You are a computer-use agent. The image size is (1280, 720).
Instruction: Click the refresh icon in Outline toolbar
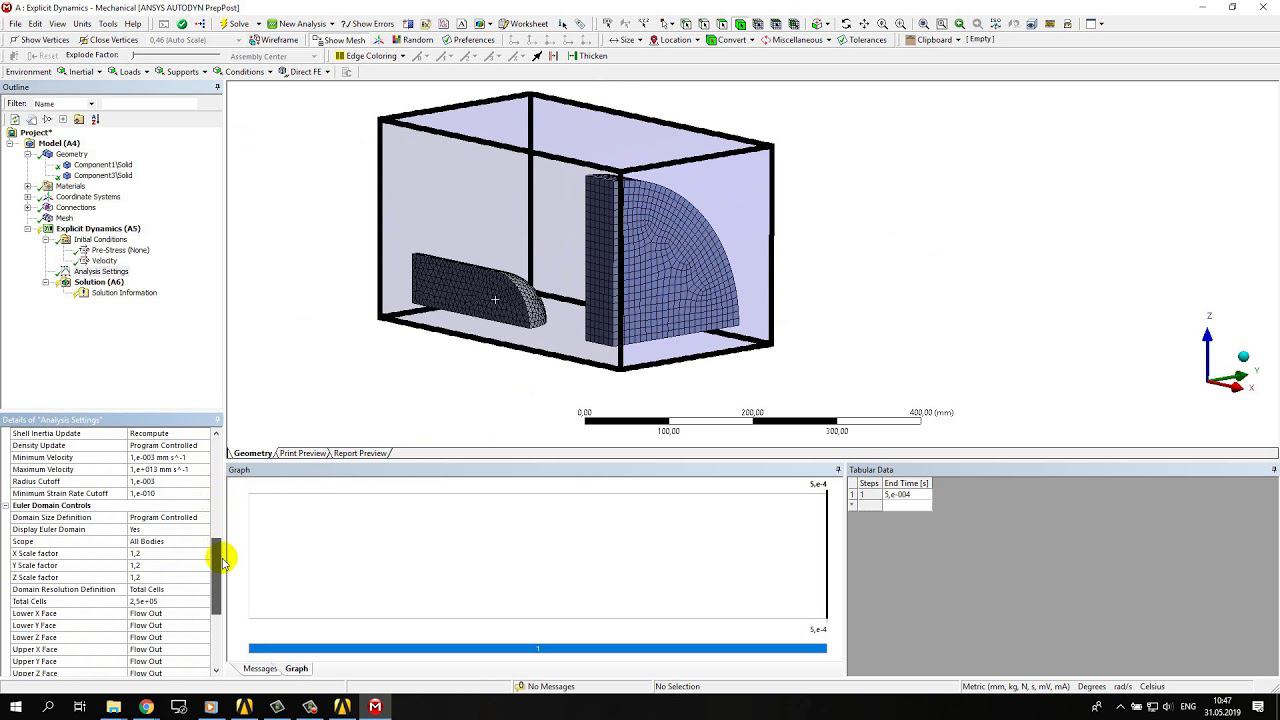pyautogui.click(x=15, y=119)
